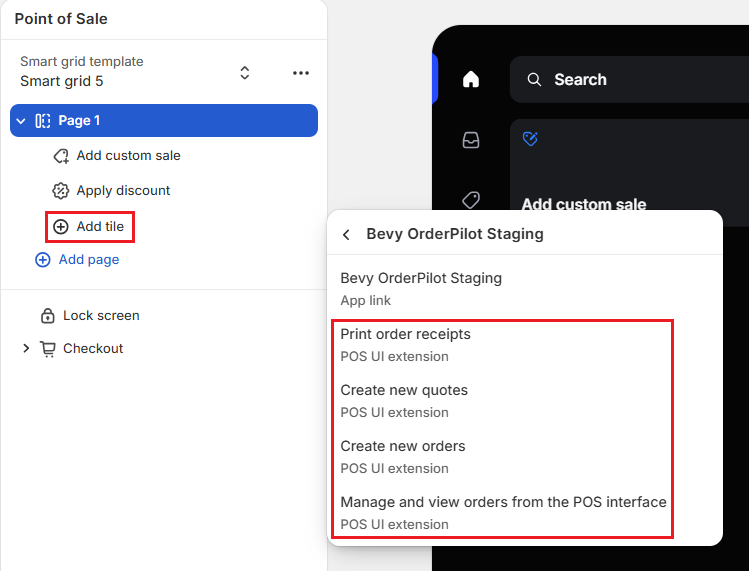749x571 pixels.
Task: Focus the Search field in POS preview
Action: click(x=629, y=79)
